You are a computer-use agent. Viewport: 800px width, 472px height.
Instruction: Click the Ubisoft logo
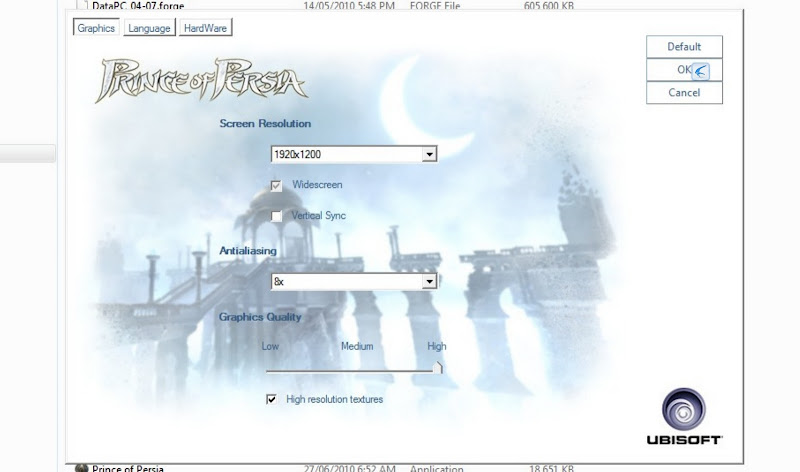point(684,417)
